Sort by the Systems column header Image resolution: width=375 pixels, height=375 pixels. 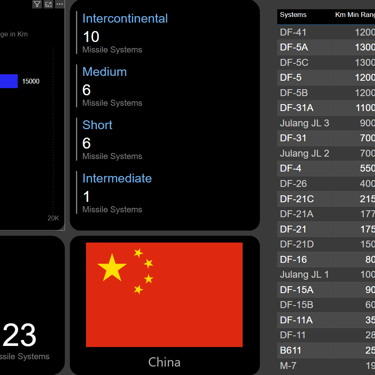click(293, 15)
